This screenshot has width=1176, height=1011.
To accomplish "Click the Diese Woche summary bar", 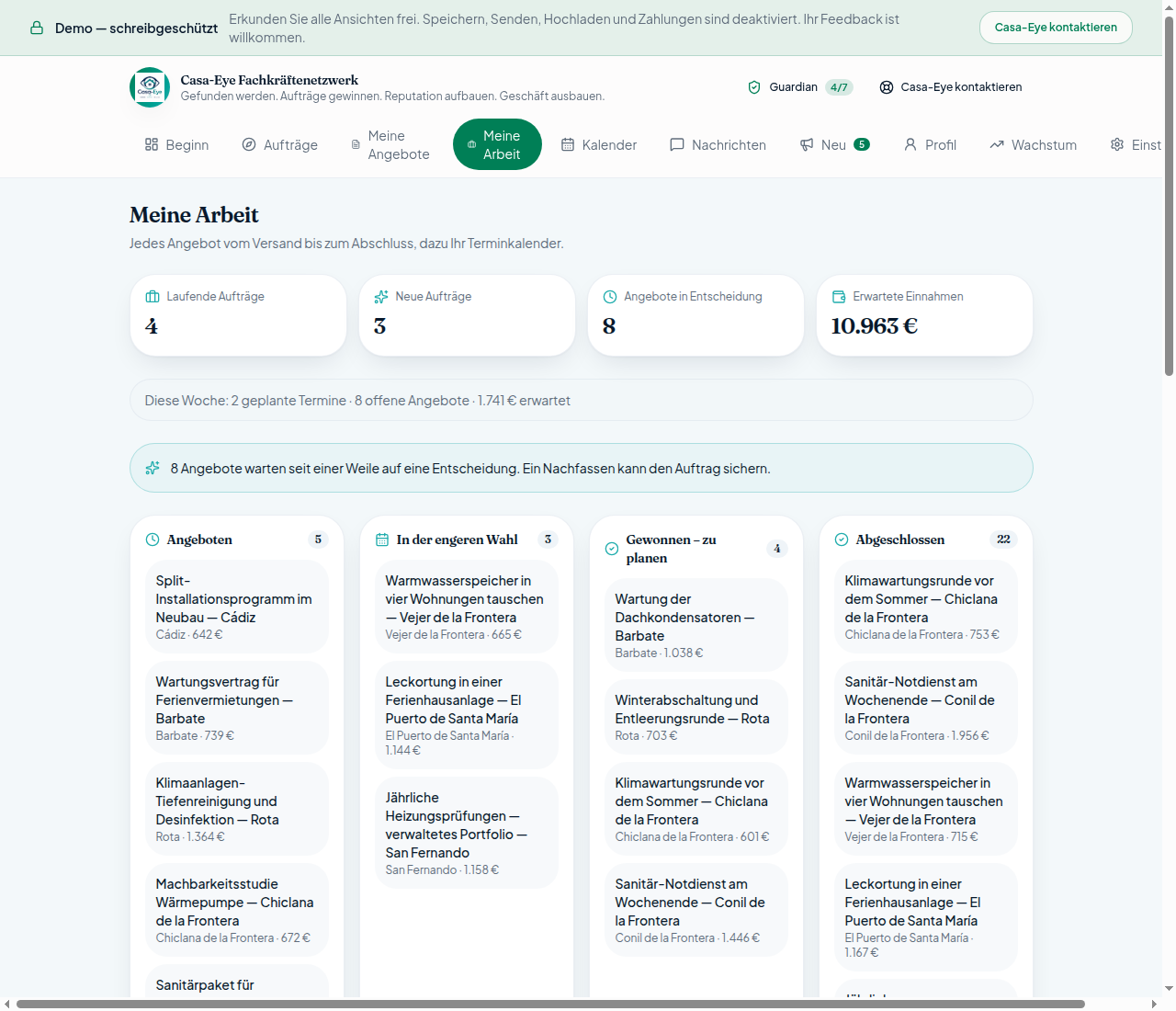I will point(582,401).
